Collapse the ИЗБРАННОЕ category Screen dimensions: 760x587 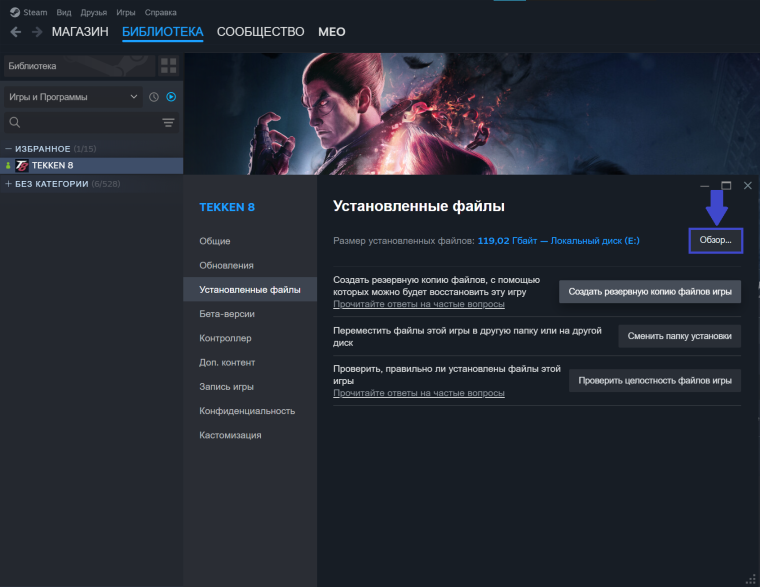point(8,148)
